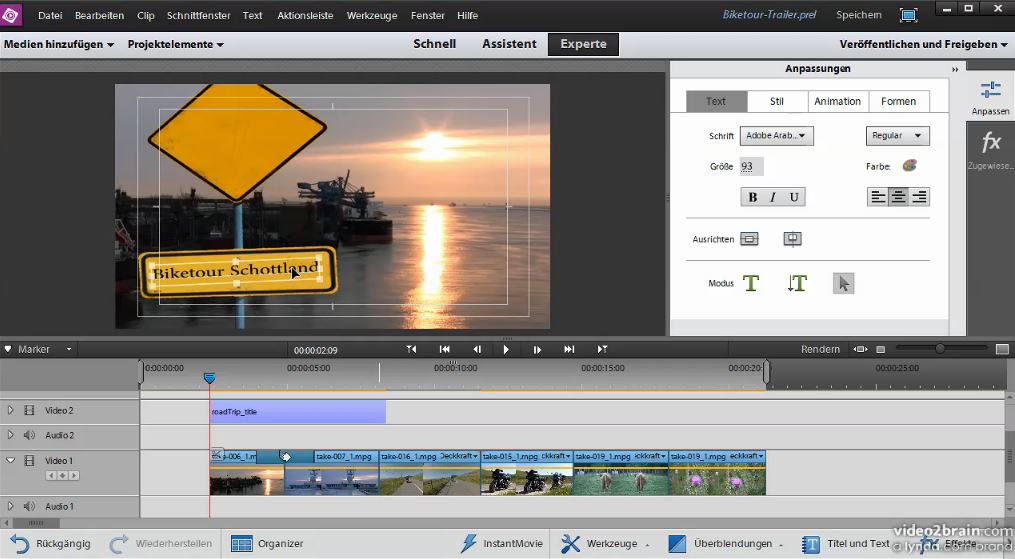Viewport: 1015px width, 559px height.
Task: Switch to the Animation tab
Action: coord(838,101)
